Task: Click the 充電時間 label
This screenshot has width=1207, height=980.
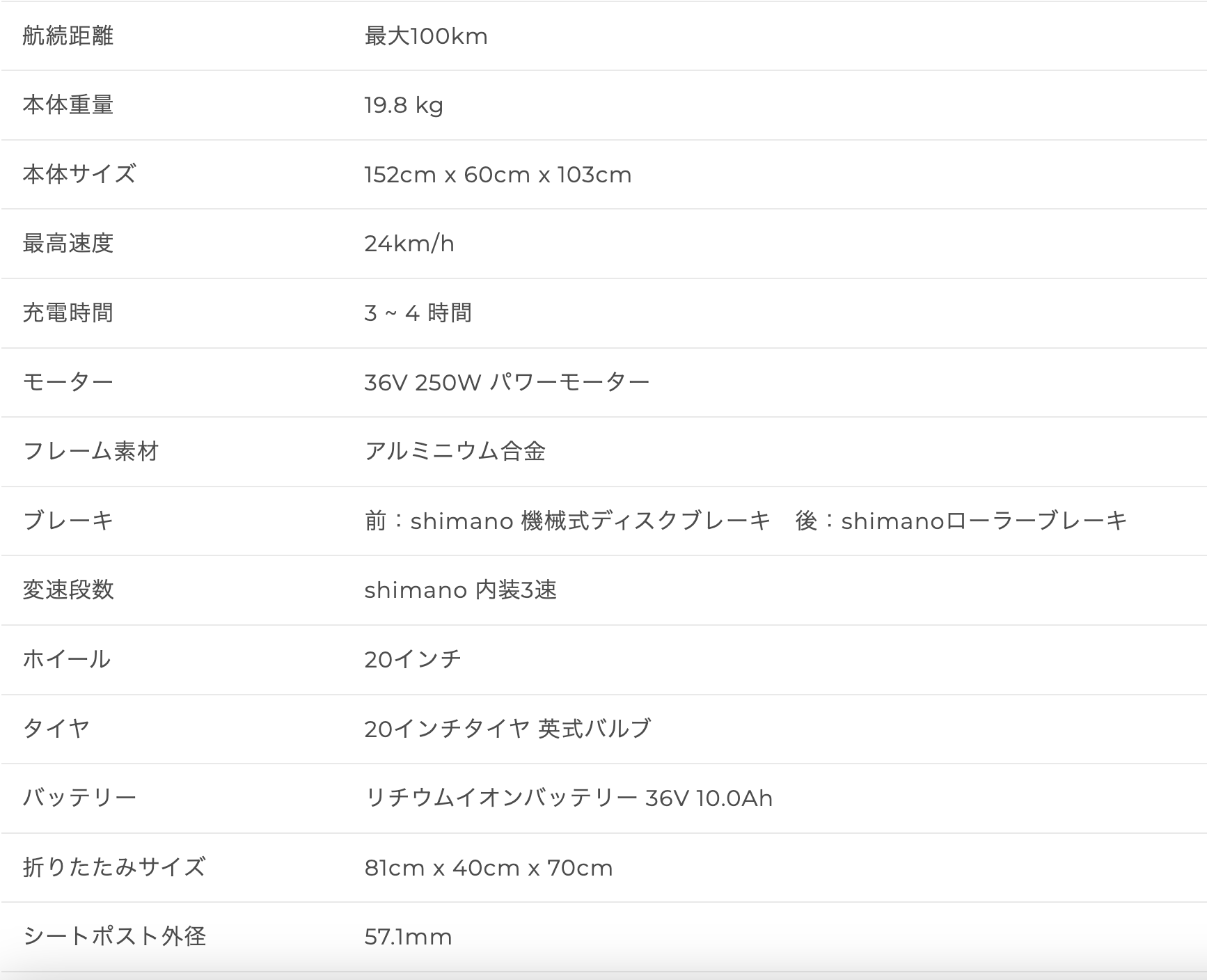Action: (68, 313)
